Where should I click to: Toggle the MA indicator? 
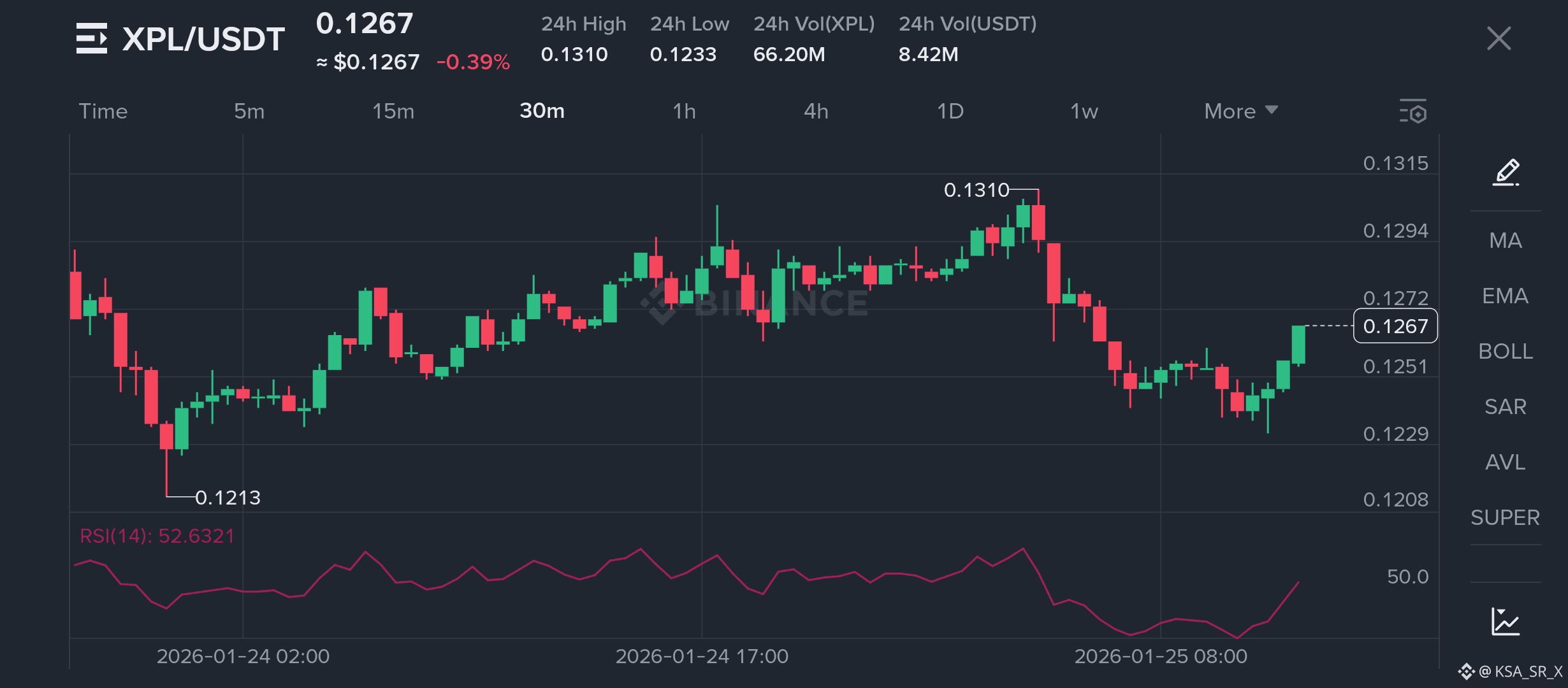click(x=1506, y=241)
